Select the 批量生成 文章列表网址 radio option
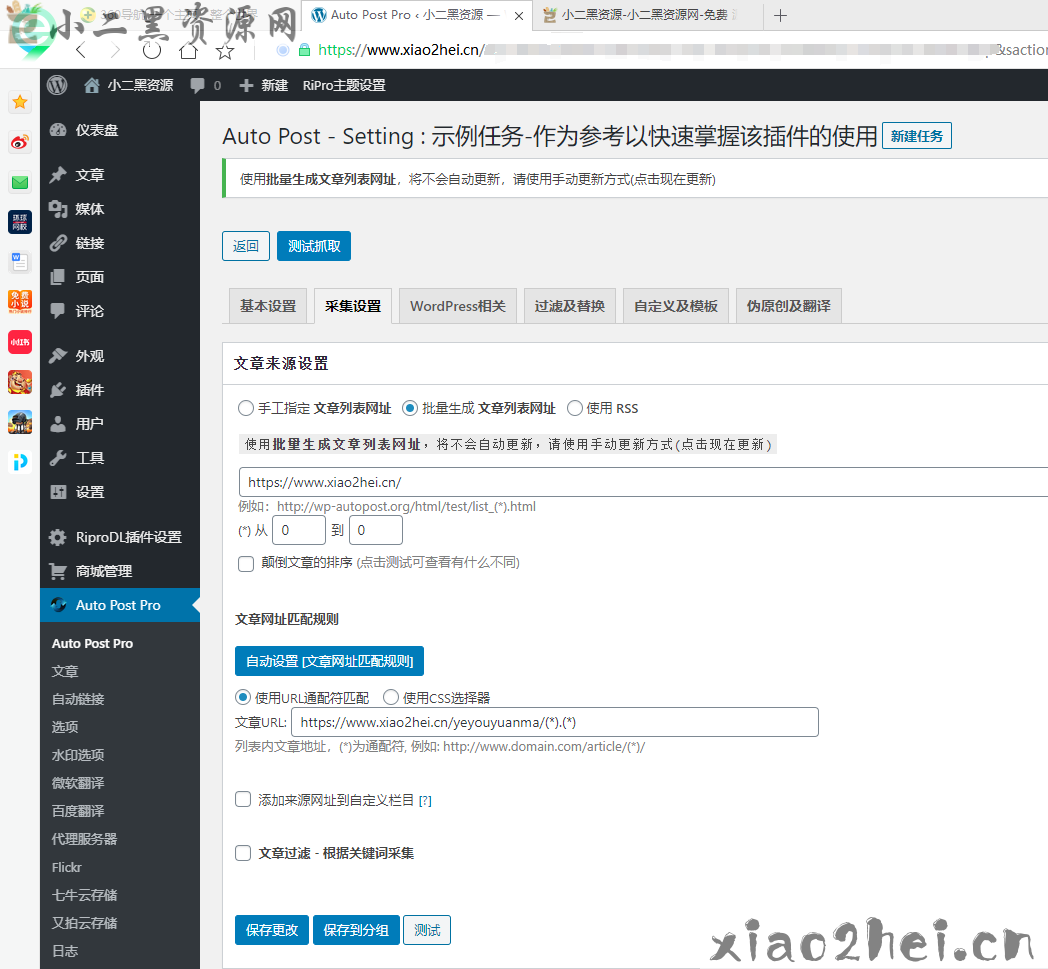1048x969 pixels. point(410,408)
